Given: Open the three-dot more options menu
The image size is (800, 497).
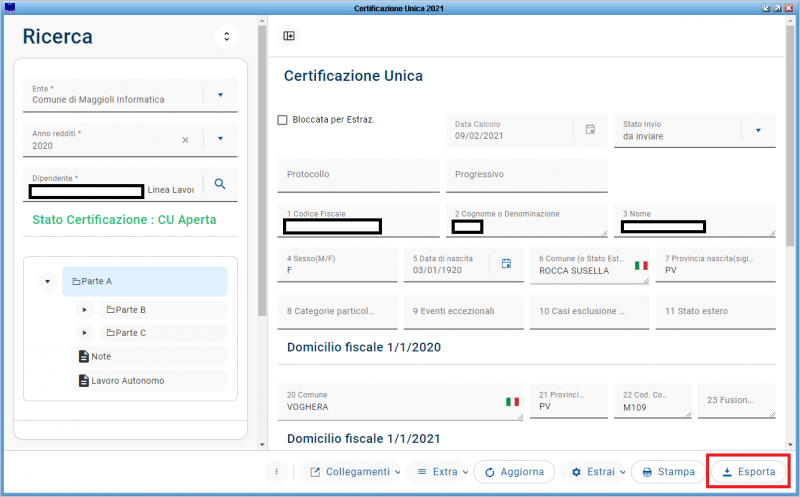Looking at the screenshot, I should coord(277,471).
